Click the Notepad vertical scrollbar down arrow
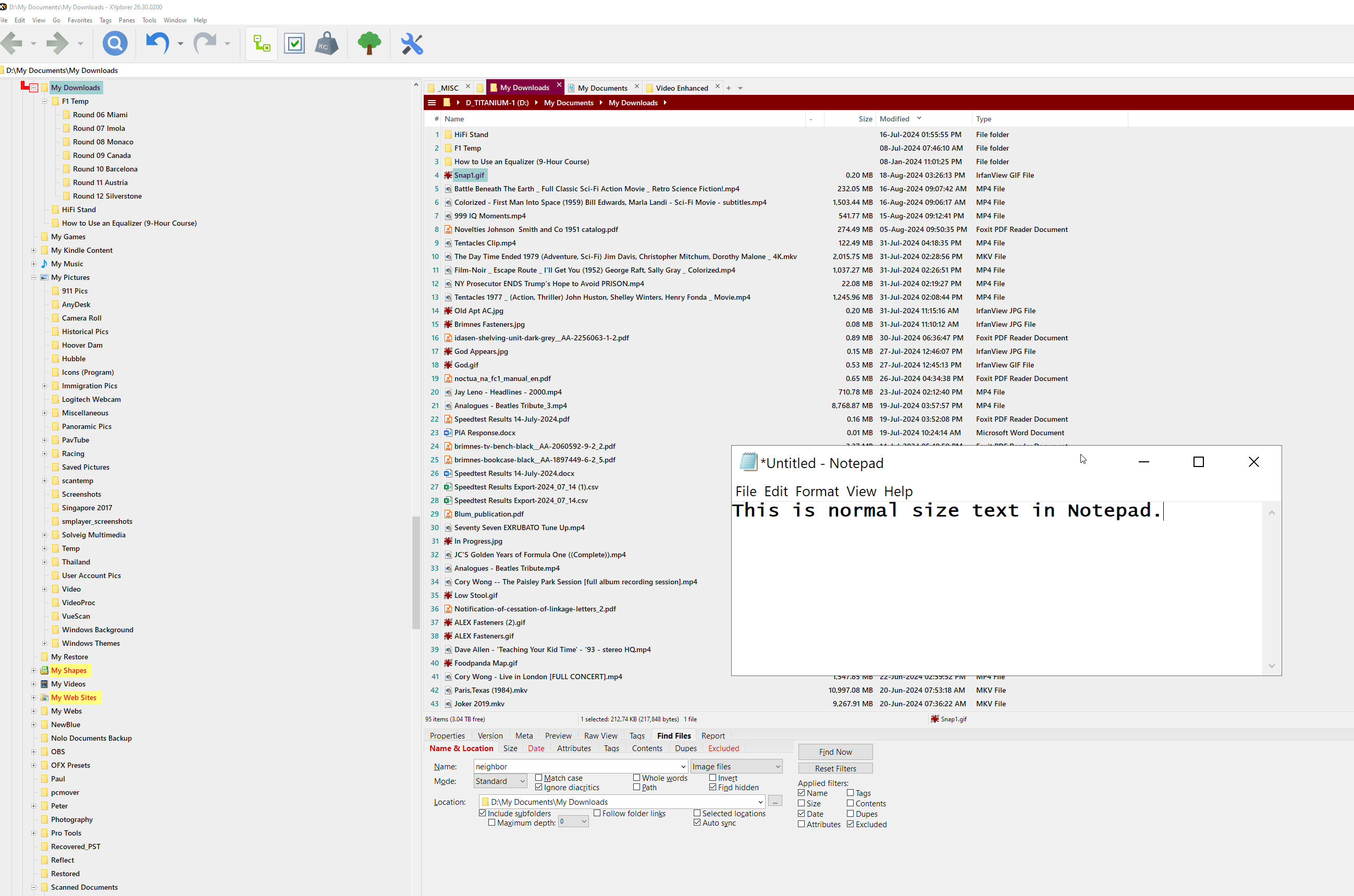 tap(1271, 666)
